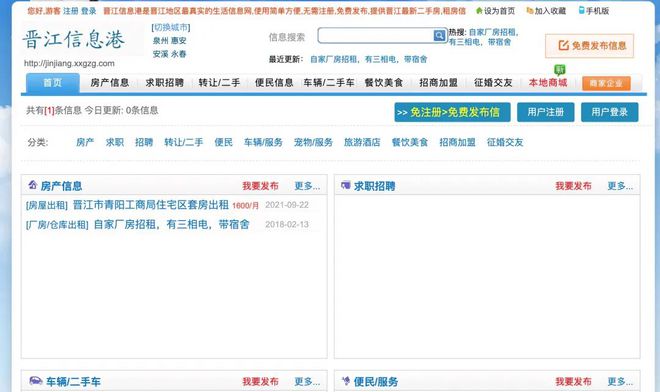Filter by 宠物/服务 category
Image resolution: width=660 pixels, height=392 pixels.
point(313,142)
